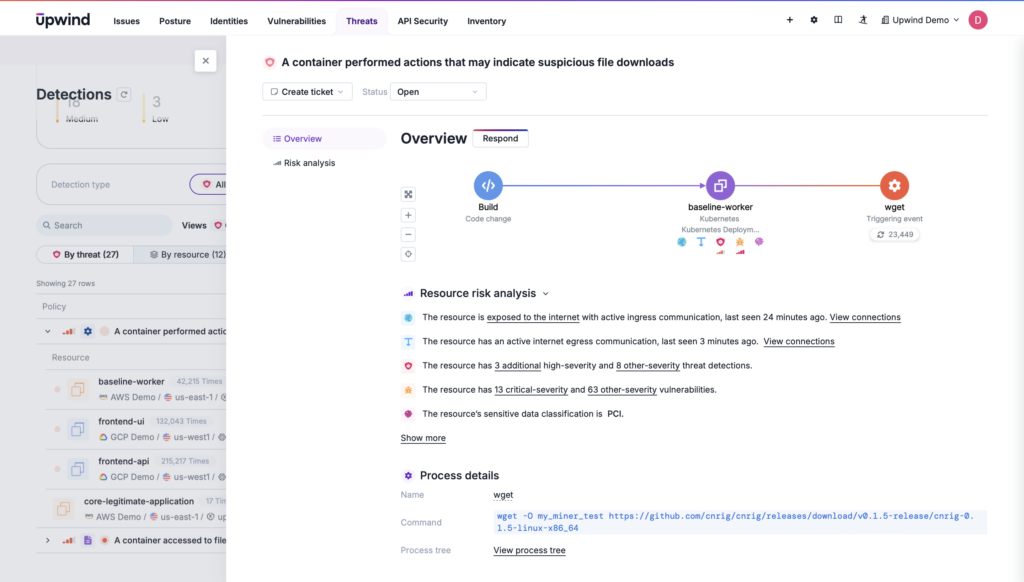Click the internet exposure globe icon under baseline-worker
This screenshot has height=582, width=1024.
click(x=680, y=243)
